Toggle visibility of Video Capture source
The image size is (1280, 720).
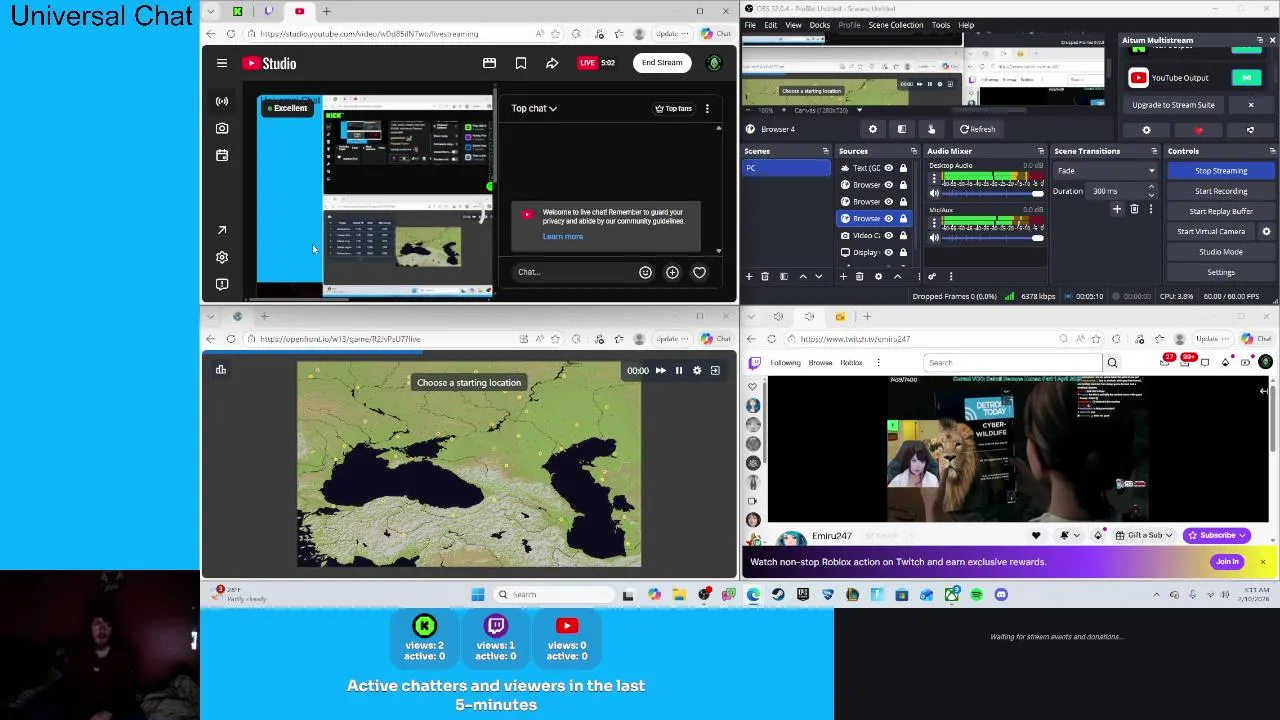(x=888, y=235)
